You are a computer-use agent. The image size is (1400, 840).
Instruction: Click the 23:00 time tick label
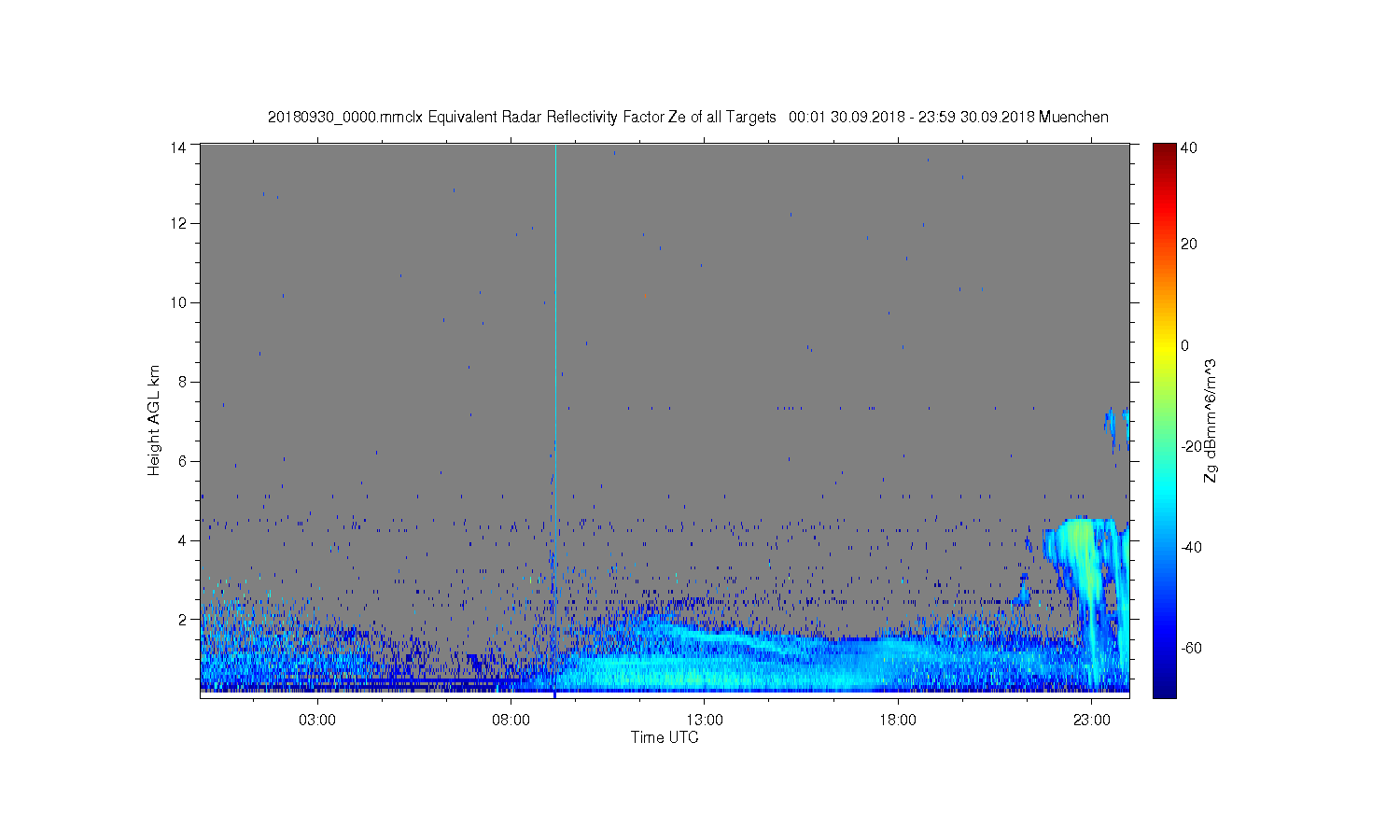coord(1092,721)
